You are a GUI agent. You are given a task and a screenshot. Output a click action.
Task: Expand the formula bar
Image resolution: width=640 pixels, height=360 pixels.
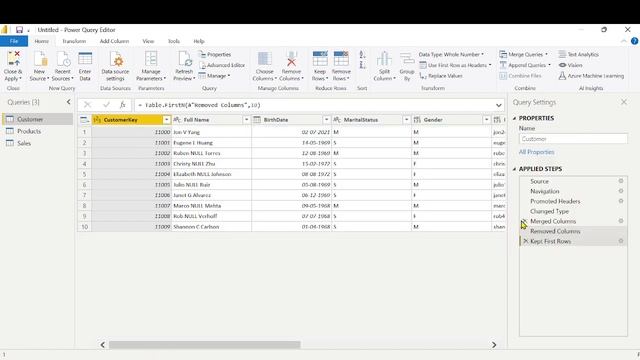pos(498,105)
